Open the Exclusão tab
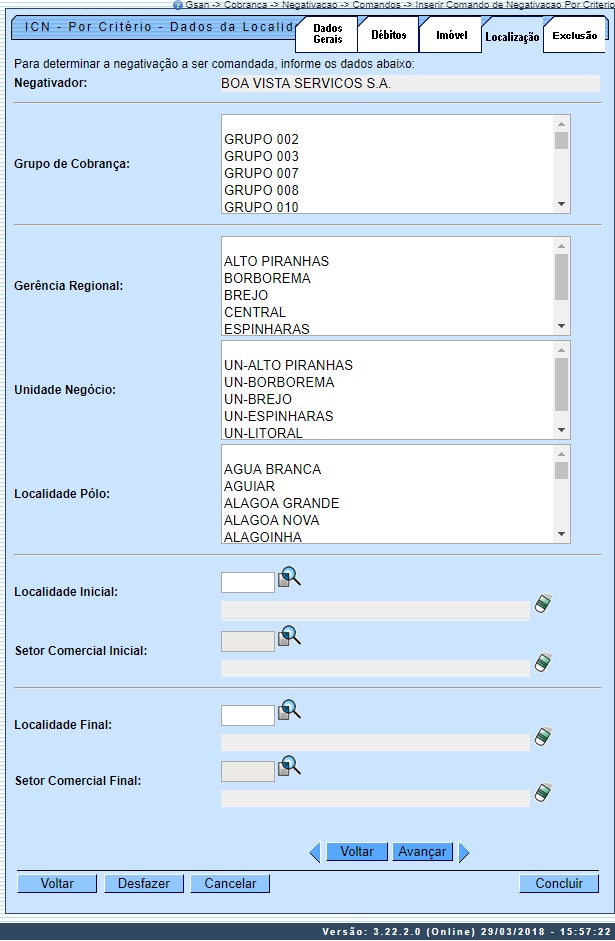Image resolution: width=615 pixels, height=941 pixels. (x=574, y=36)
